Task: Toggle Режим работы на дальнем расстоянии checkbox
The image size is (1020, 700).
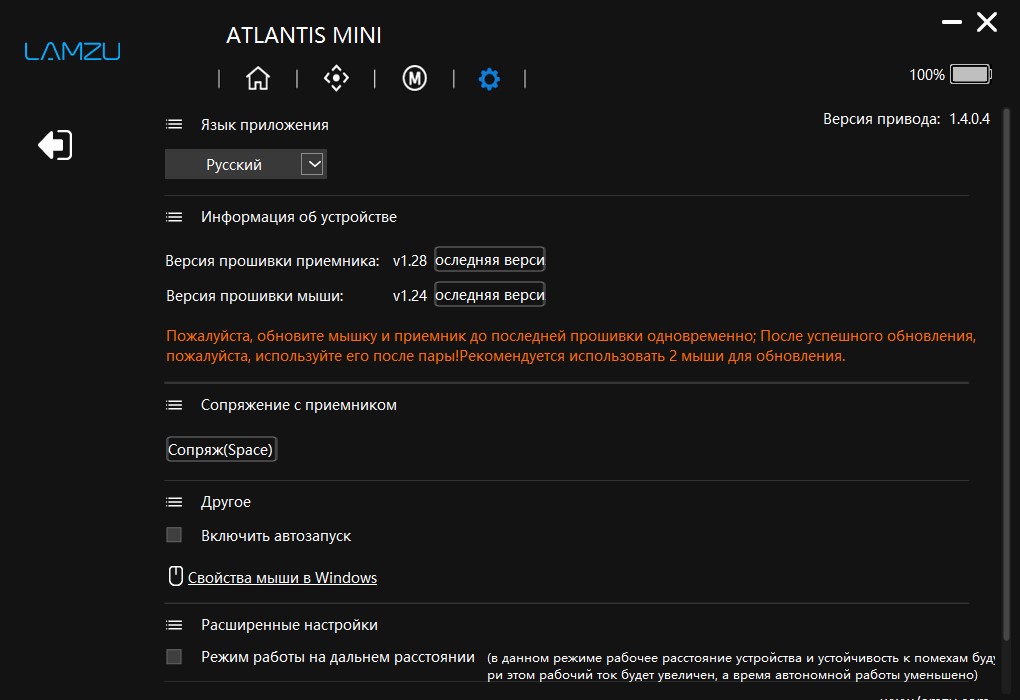Action: [174, 656]
